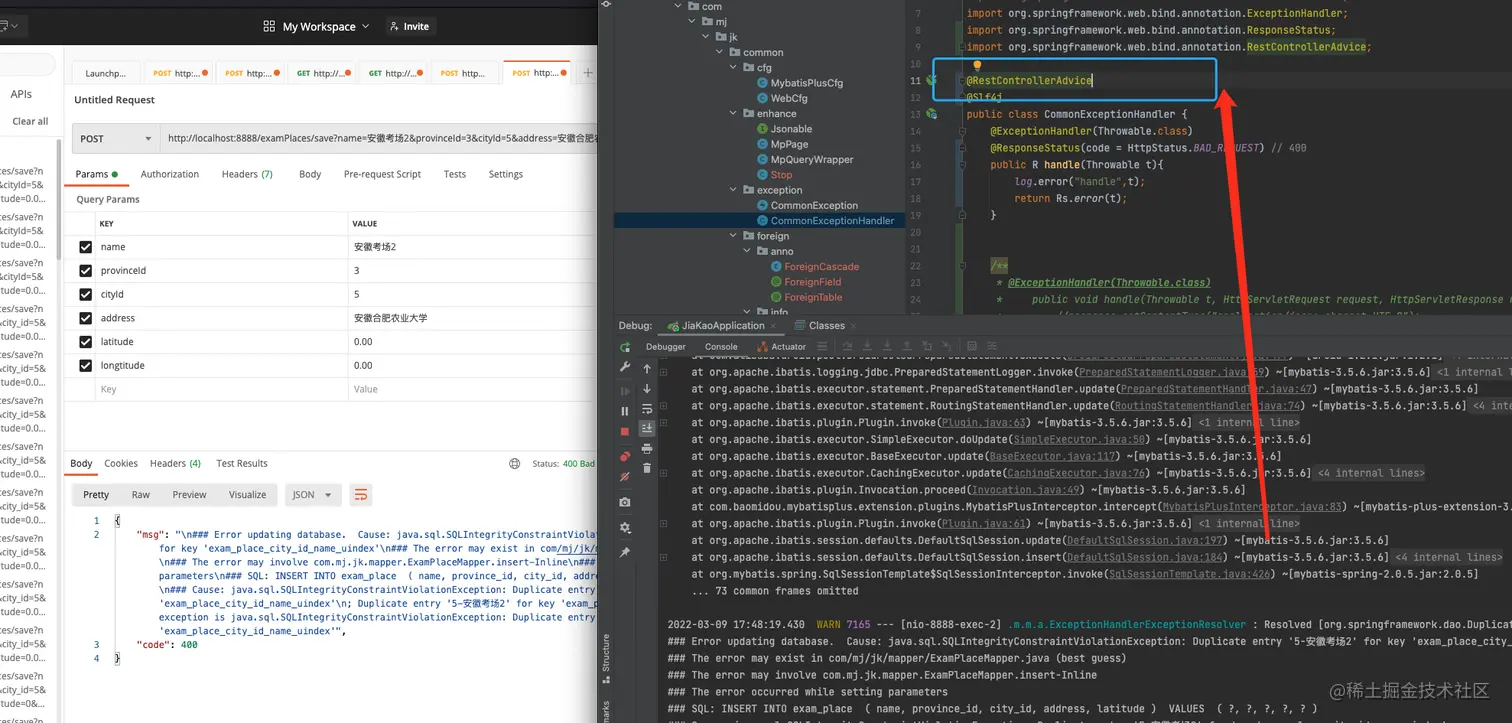This screenshot has height=723, width=1512.
Task: Select Raw response view
Action: coord(141,494)
